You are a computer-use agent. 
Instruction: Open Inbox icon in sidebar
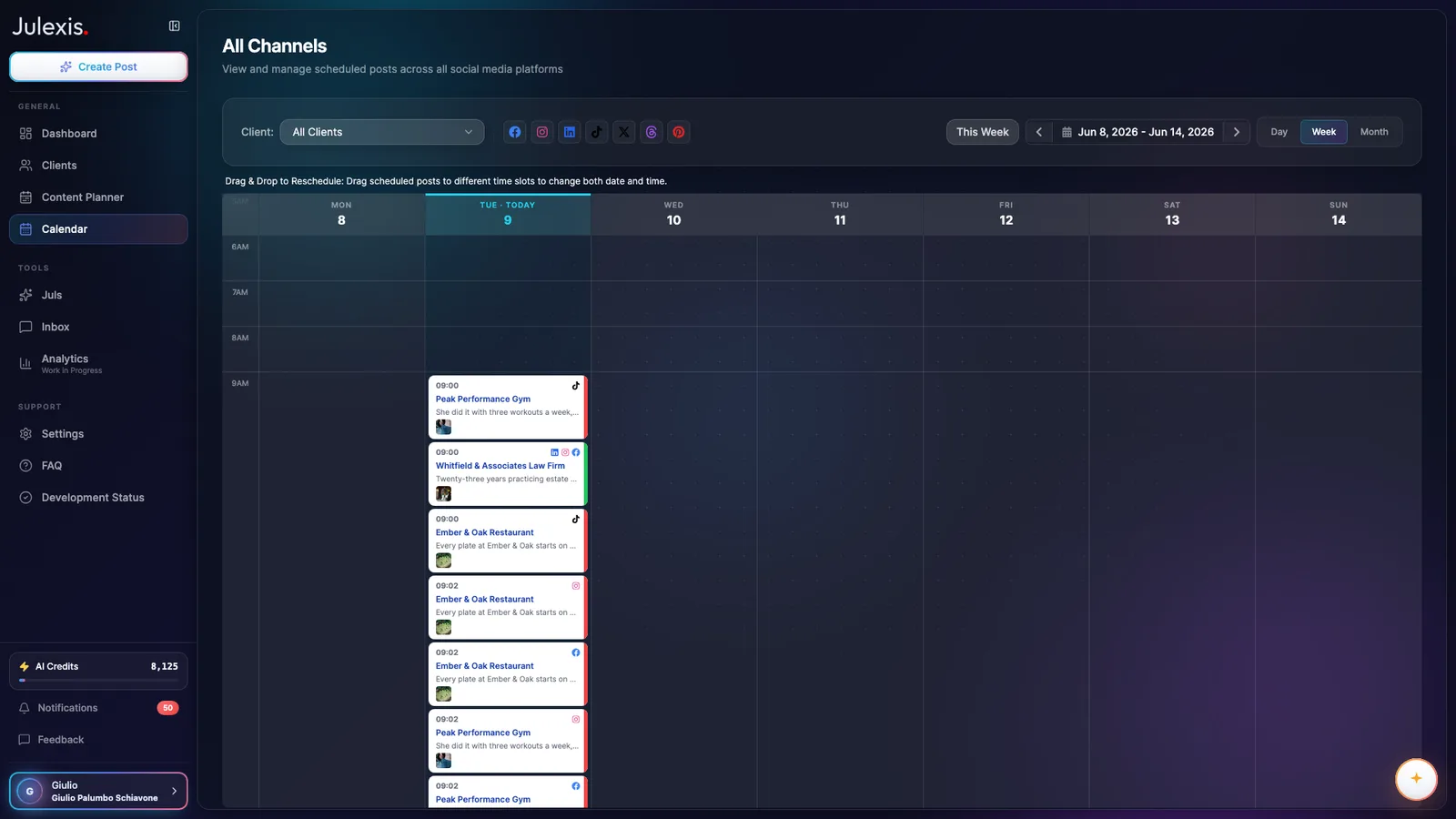pyautogui.click(x=25, y=327)
